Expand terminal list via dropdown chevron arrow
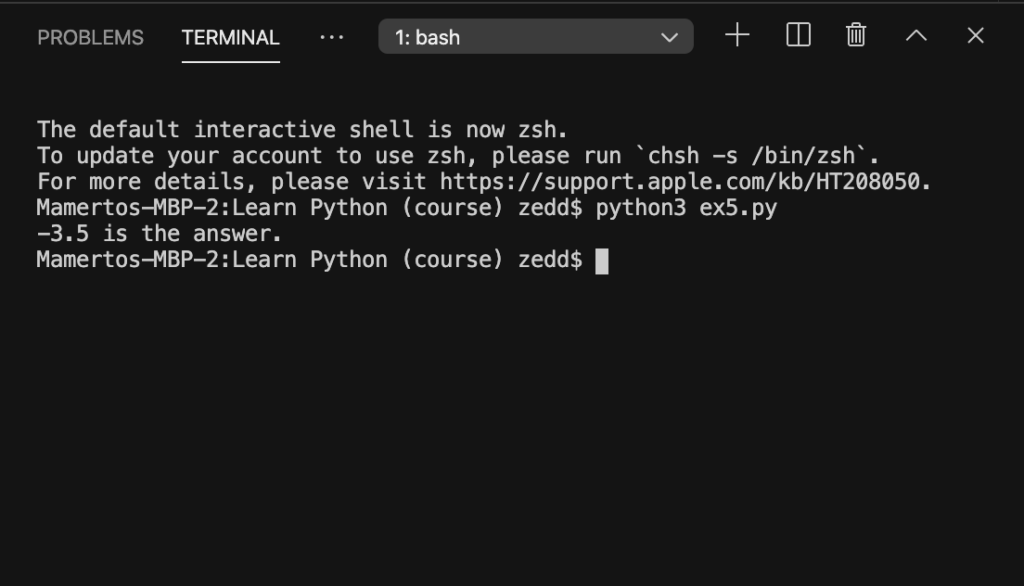The width and height of the screenshot is (1024, 586). 669,37
